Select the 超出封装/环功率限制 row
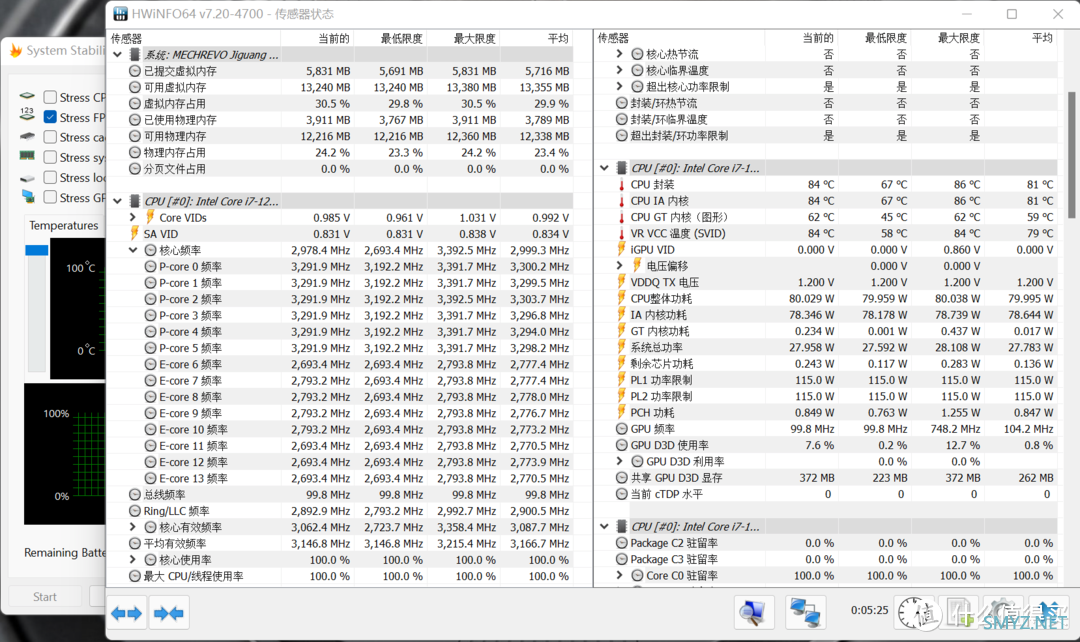The image size is (1080, 642). point(826,136)
